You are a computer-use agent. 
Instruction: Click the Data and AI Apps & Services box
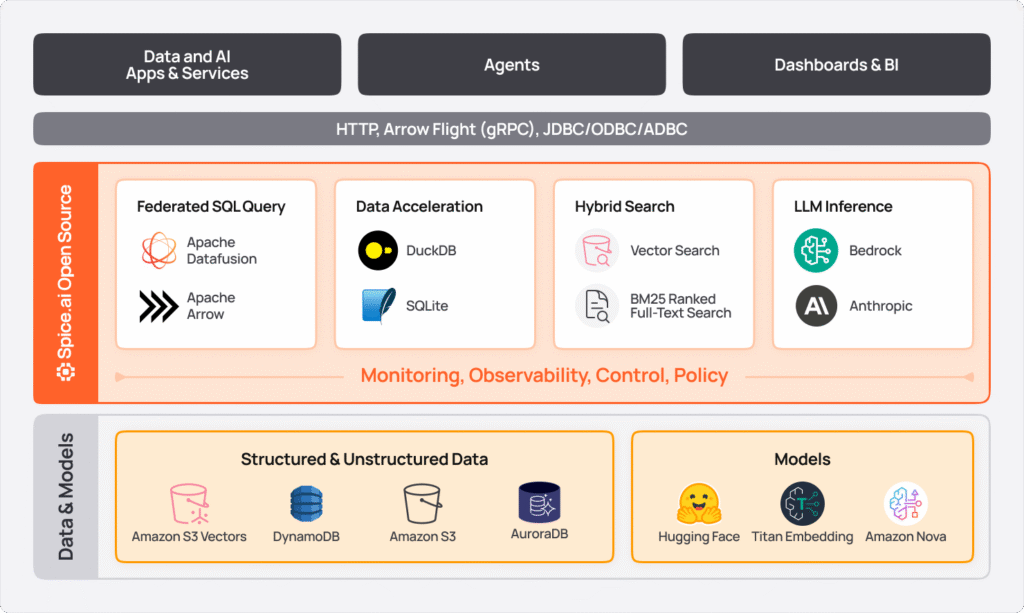point(187,65)
